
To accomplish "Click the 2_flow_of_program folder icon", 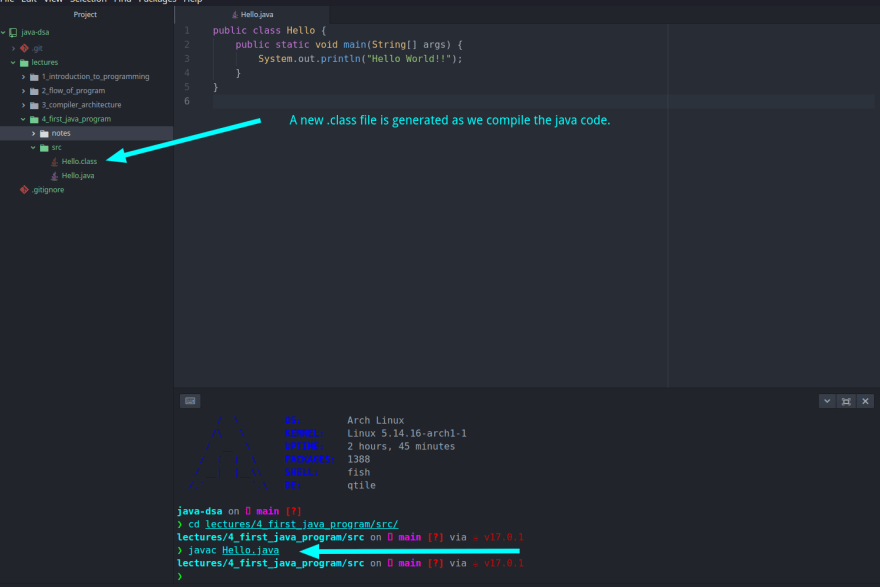I will pos(34,91).
